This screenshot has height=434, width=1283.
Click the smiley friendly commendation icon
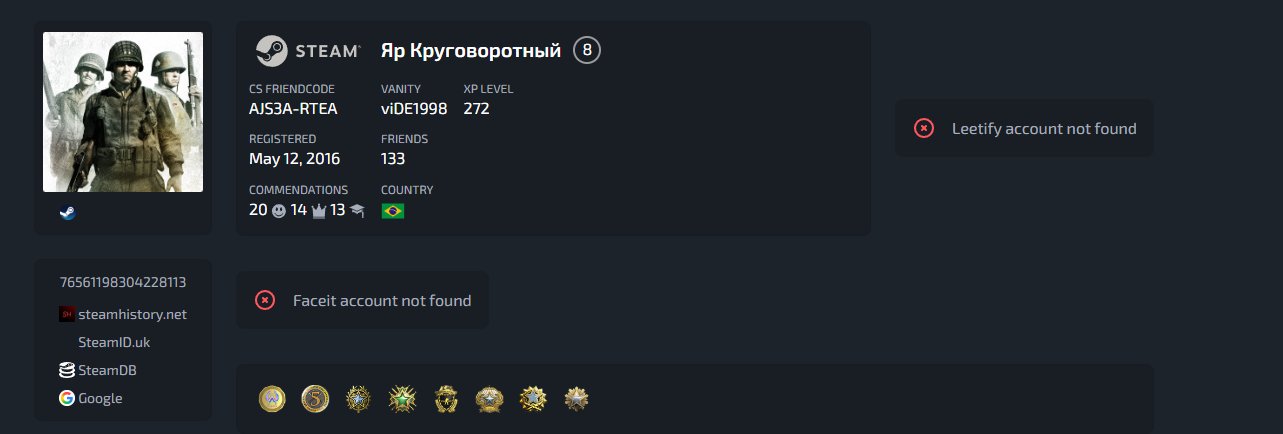click(x=279, y=211)
